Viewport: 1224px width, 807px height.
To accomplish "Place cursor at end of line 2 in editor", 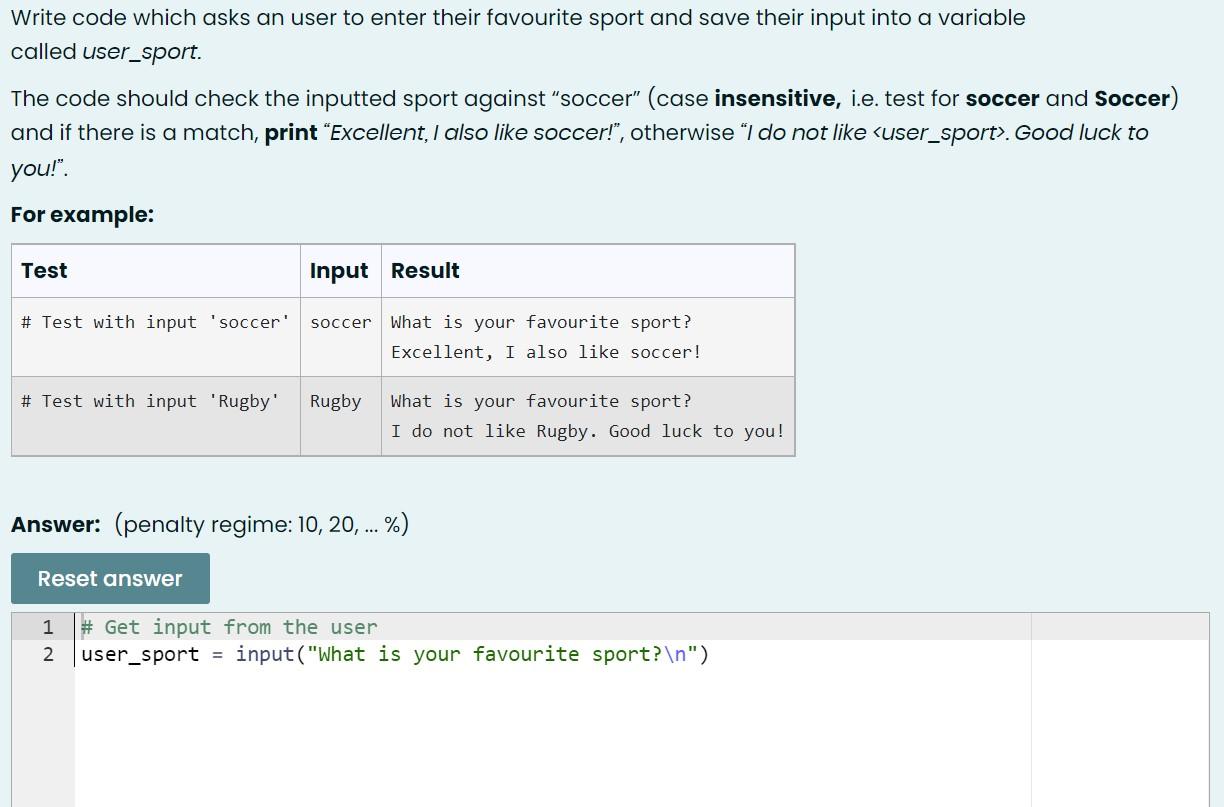I will click(710, 654).
